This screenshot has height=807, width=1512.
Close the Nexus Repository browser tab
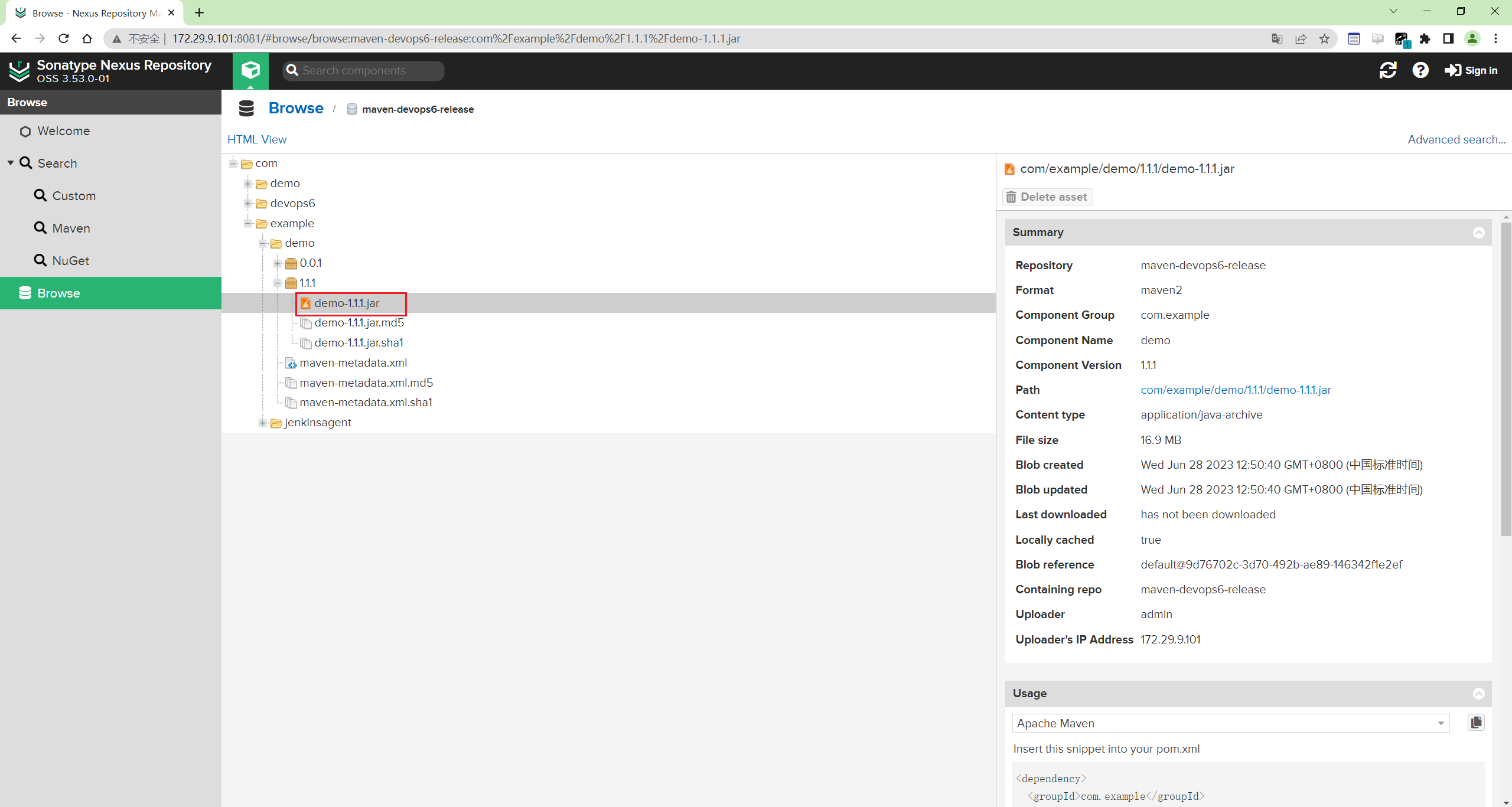[x=171, y=12]
